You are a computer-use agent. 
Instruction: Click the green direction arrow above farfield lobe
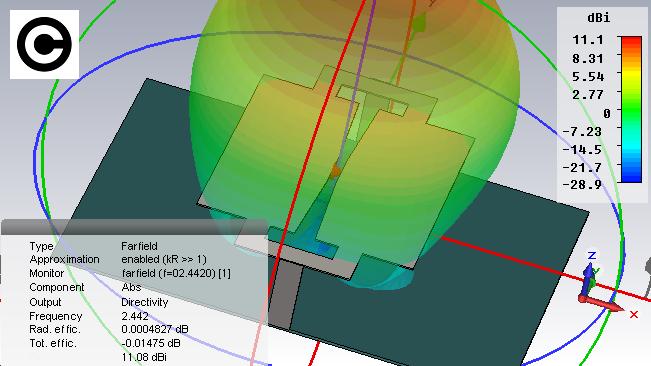[x=419, y=22]
